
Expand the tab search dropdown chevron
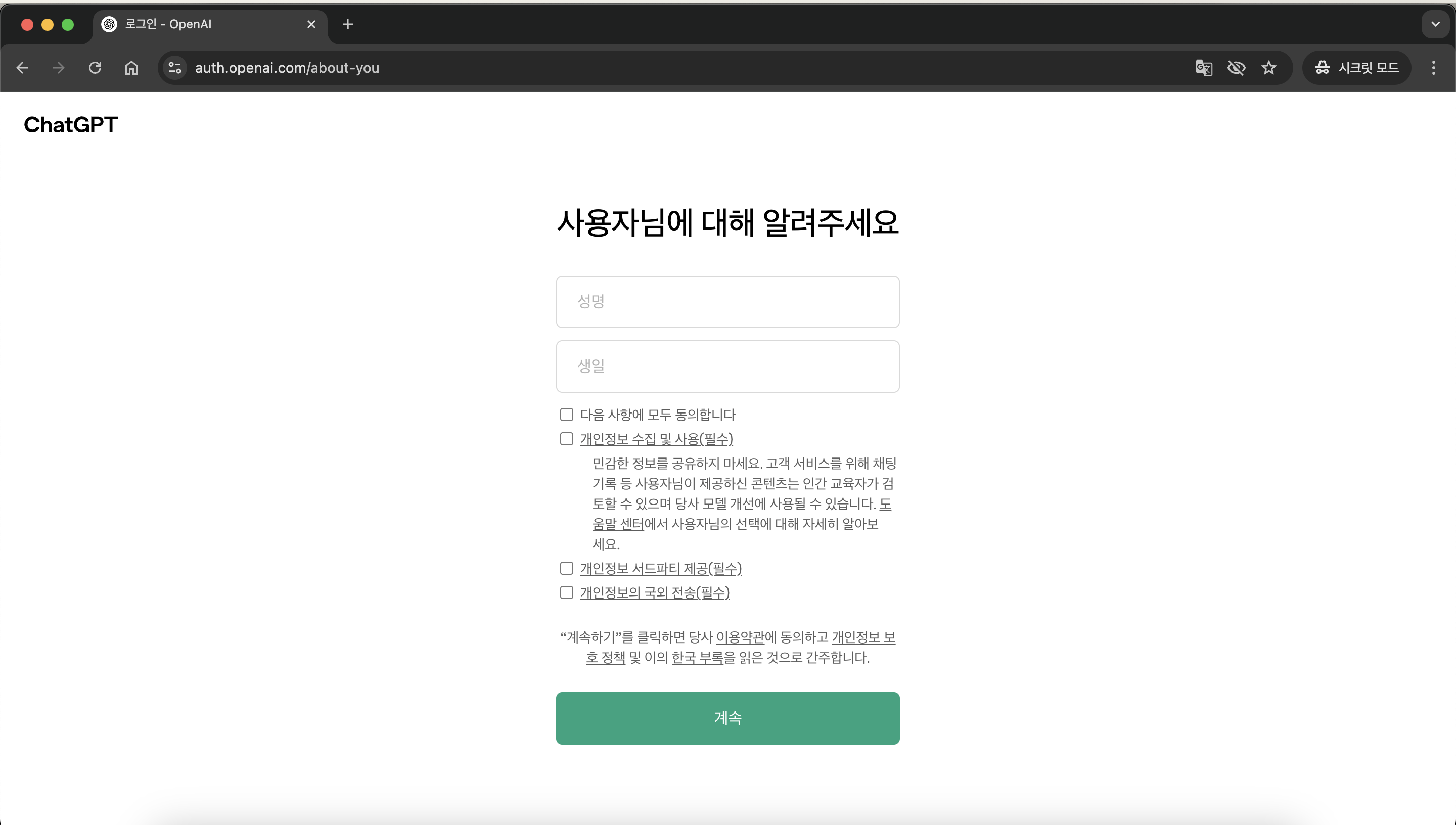coord(1435,24)
